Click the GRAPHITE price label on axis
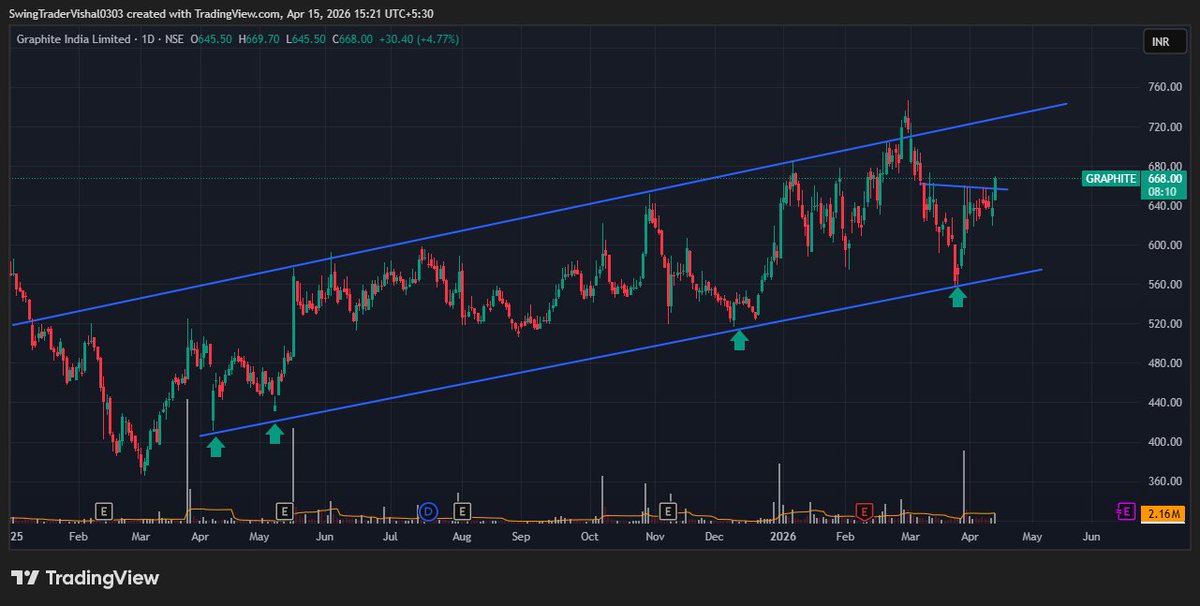 (1110, 179)
